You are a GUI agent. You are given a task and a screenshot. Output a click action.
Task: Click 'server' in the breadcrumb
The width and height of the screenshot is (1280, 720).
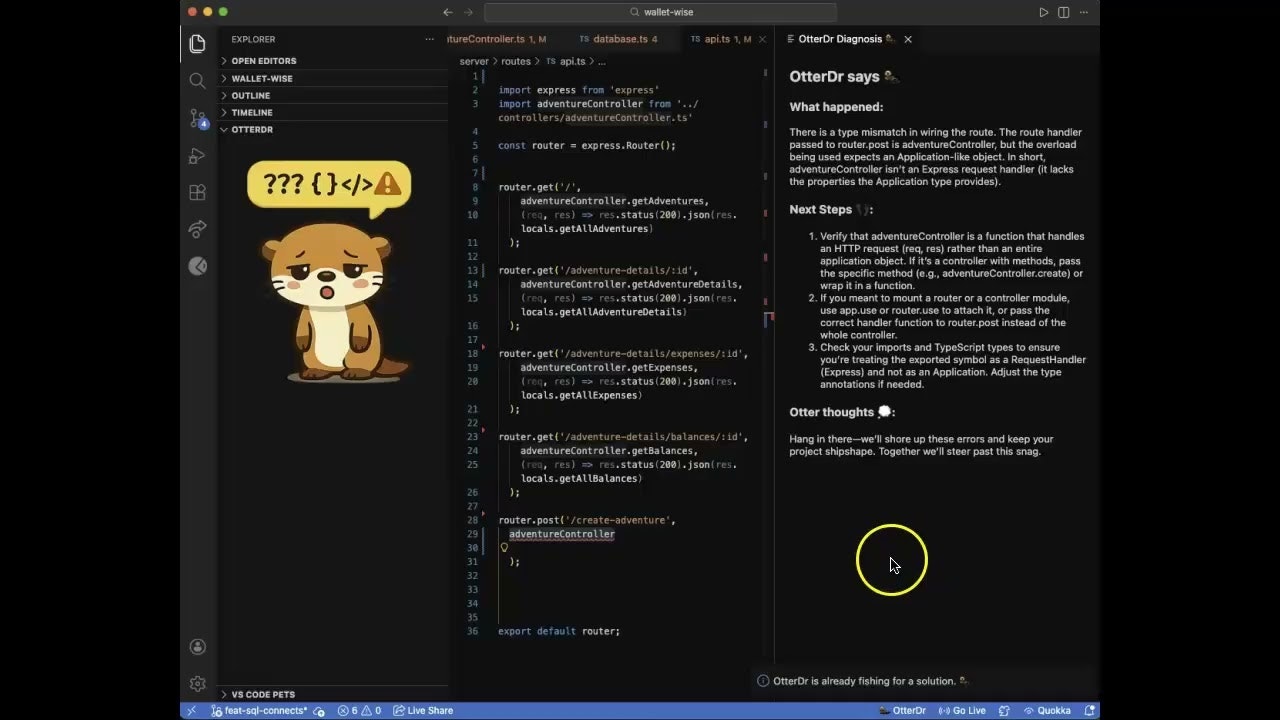coord(474,61)
